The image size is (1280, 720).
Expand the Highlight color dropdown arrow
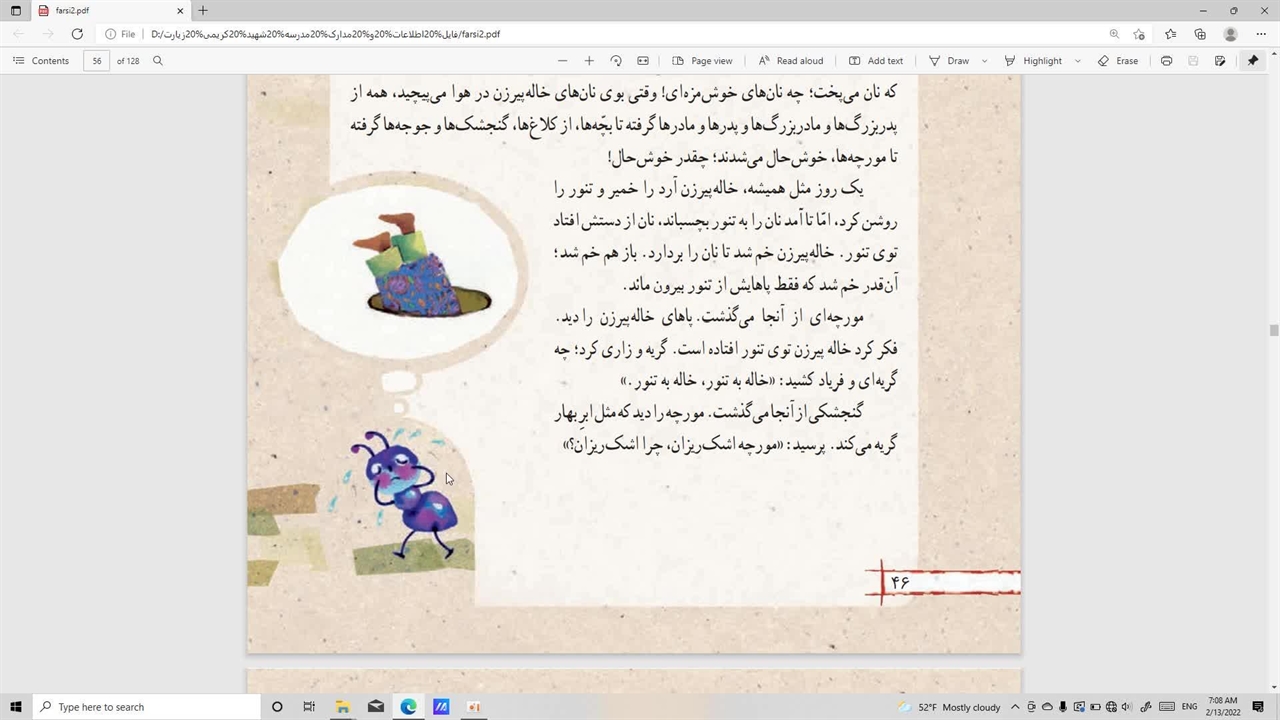pos(1077,61)
